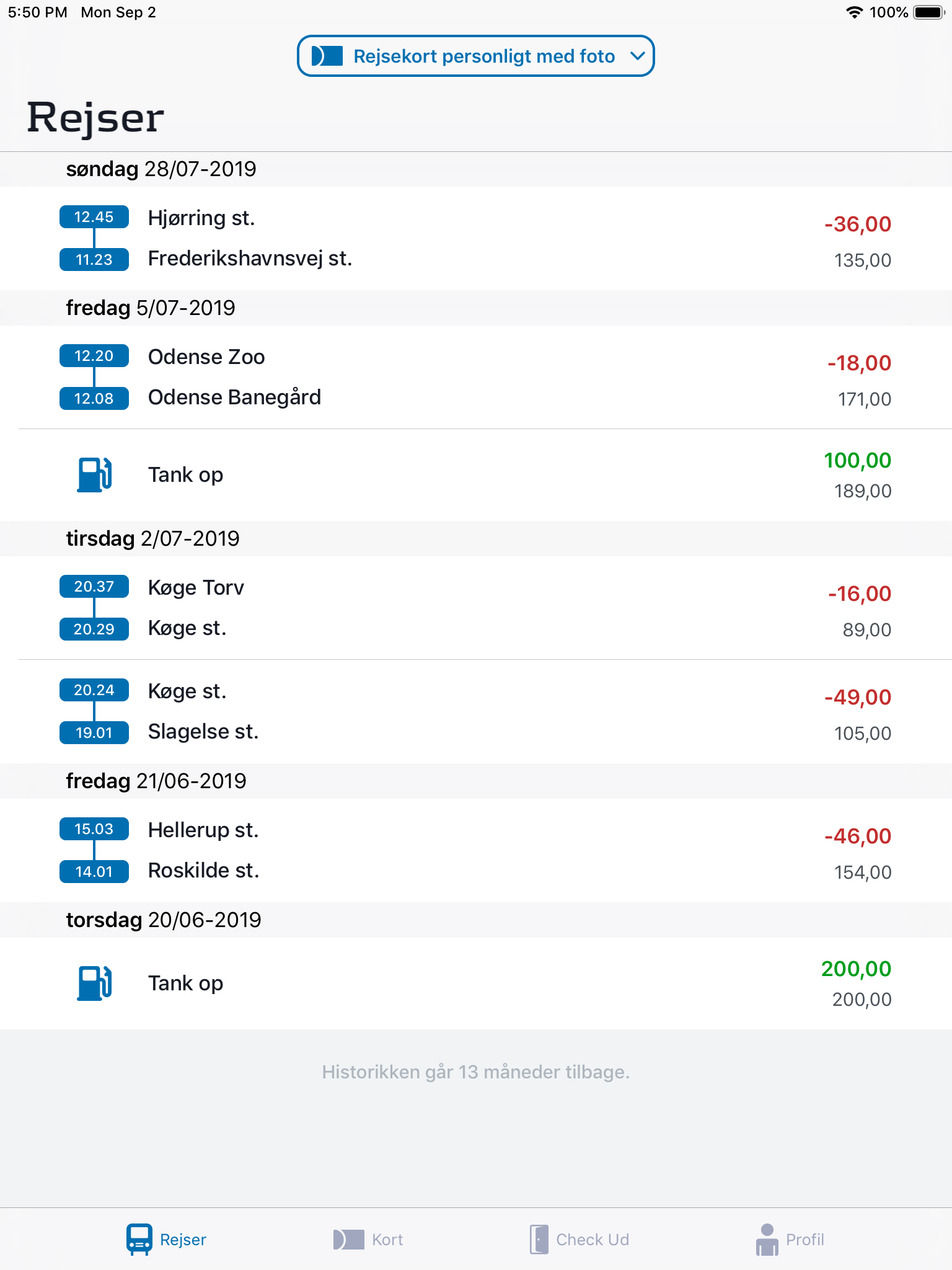
Task: Switch to the Check Ud tab
Action: pyautogui.click(x=580, y=1238)
